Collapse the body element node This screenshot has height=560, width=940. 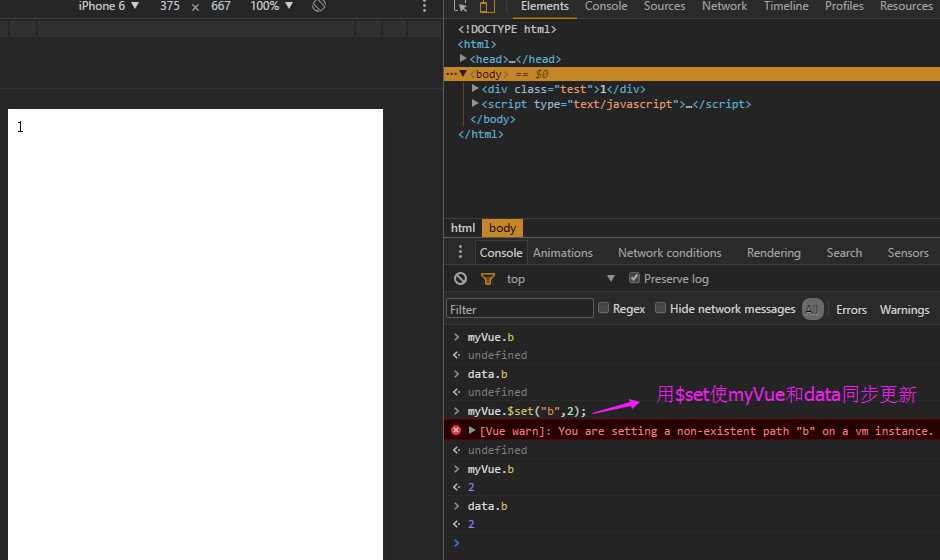(x=463, y=74)
